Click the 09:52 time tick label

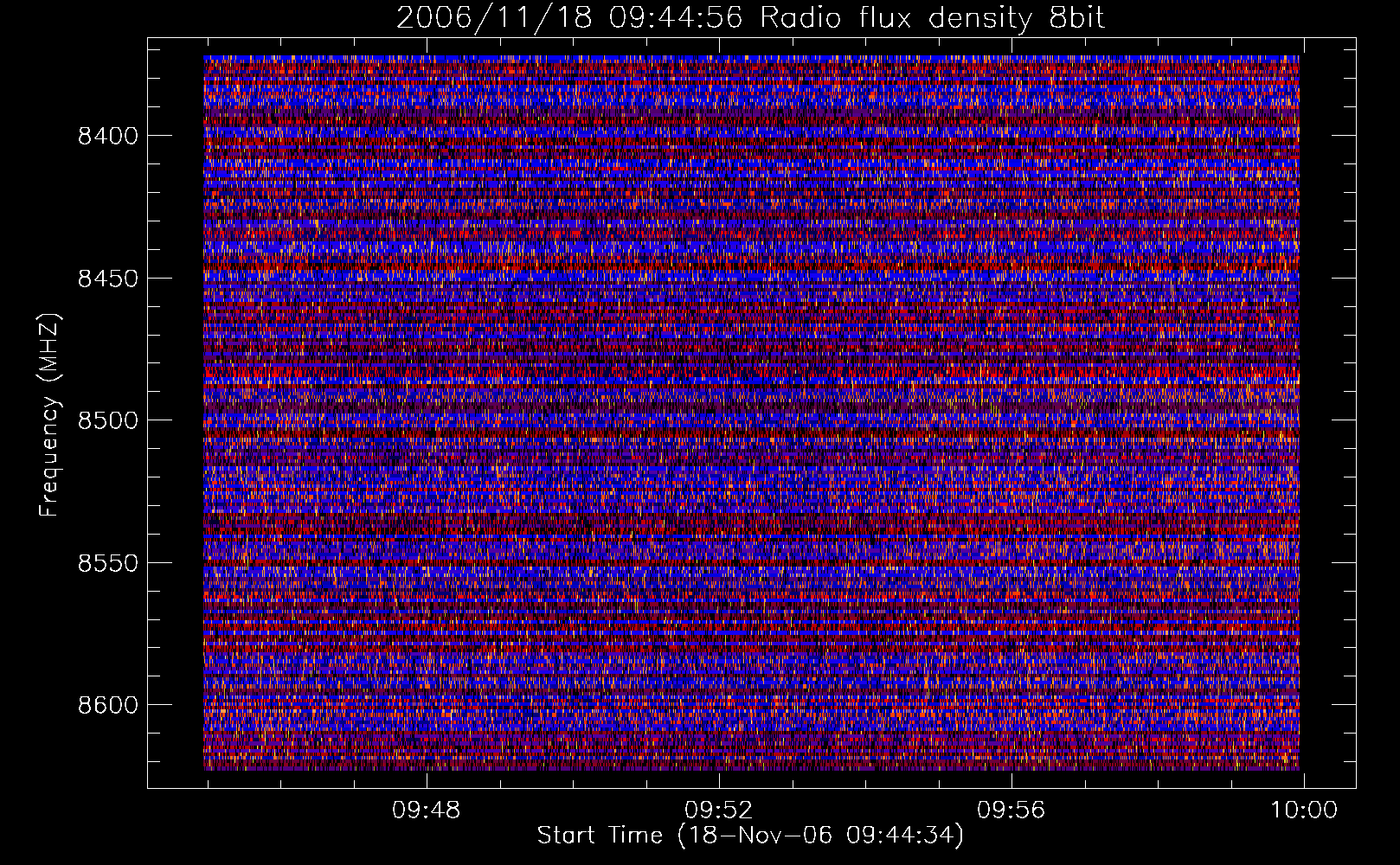coord(719,811)
